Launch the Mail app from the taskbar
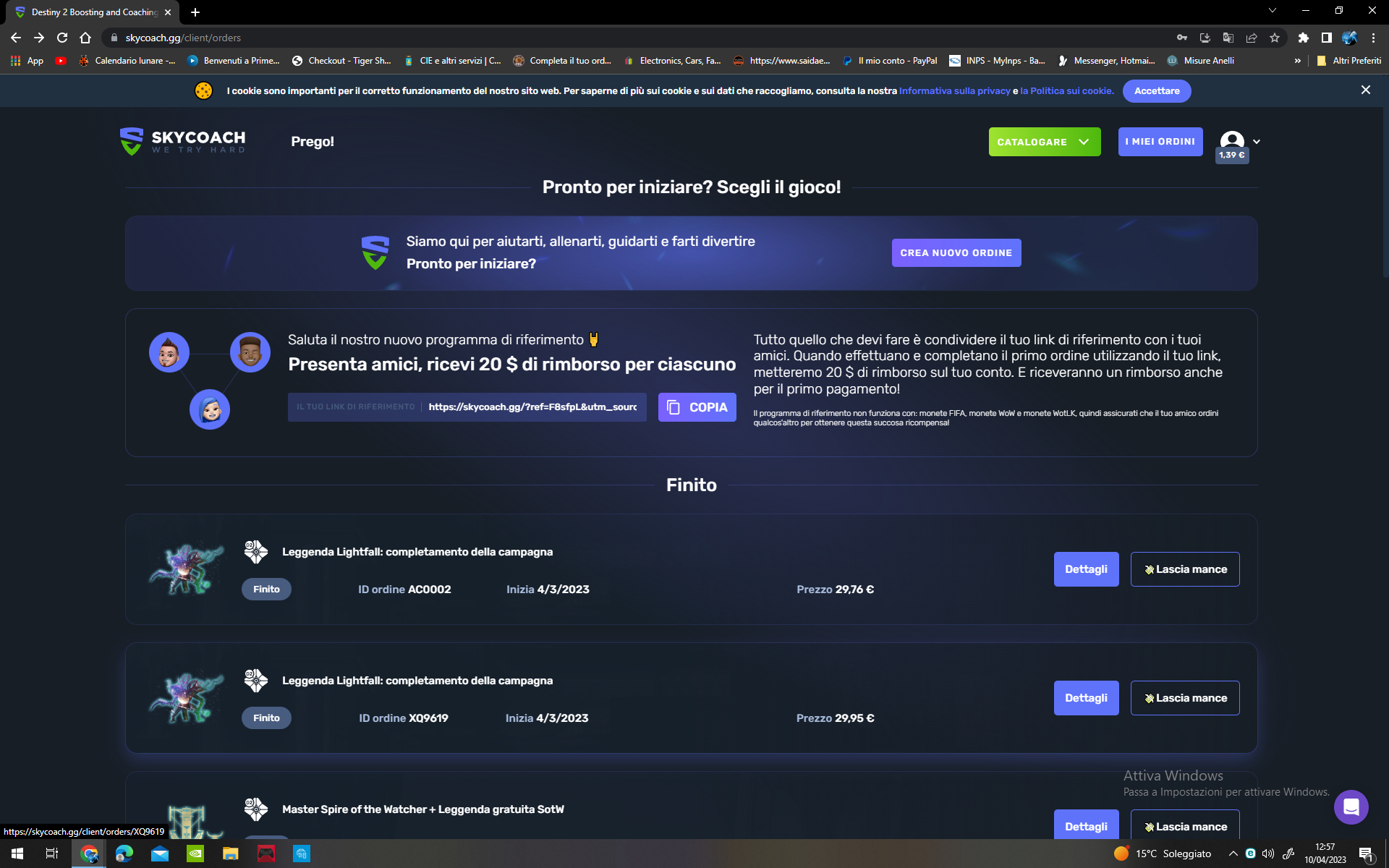The width and height of the screenshot is (1389, 868). [x=159, y=854]
